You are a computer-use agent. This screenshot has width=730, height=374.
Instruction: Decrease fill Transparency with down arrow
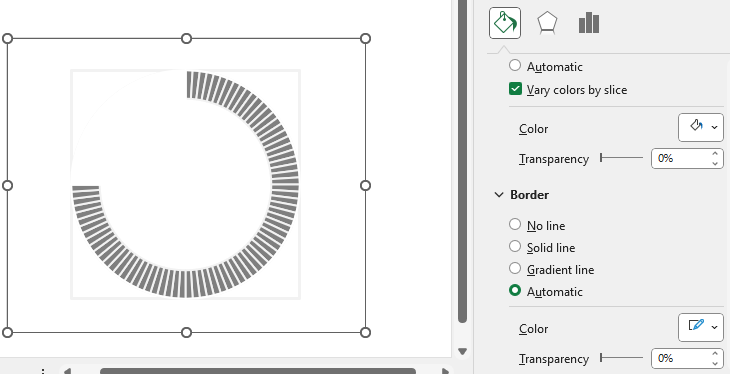coord(715,163)
